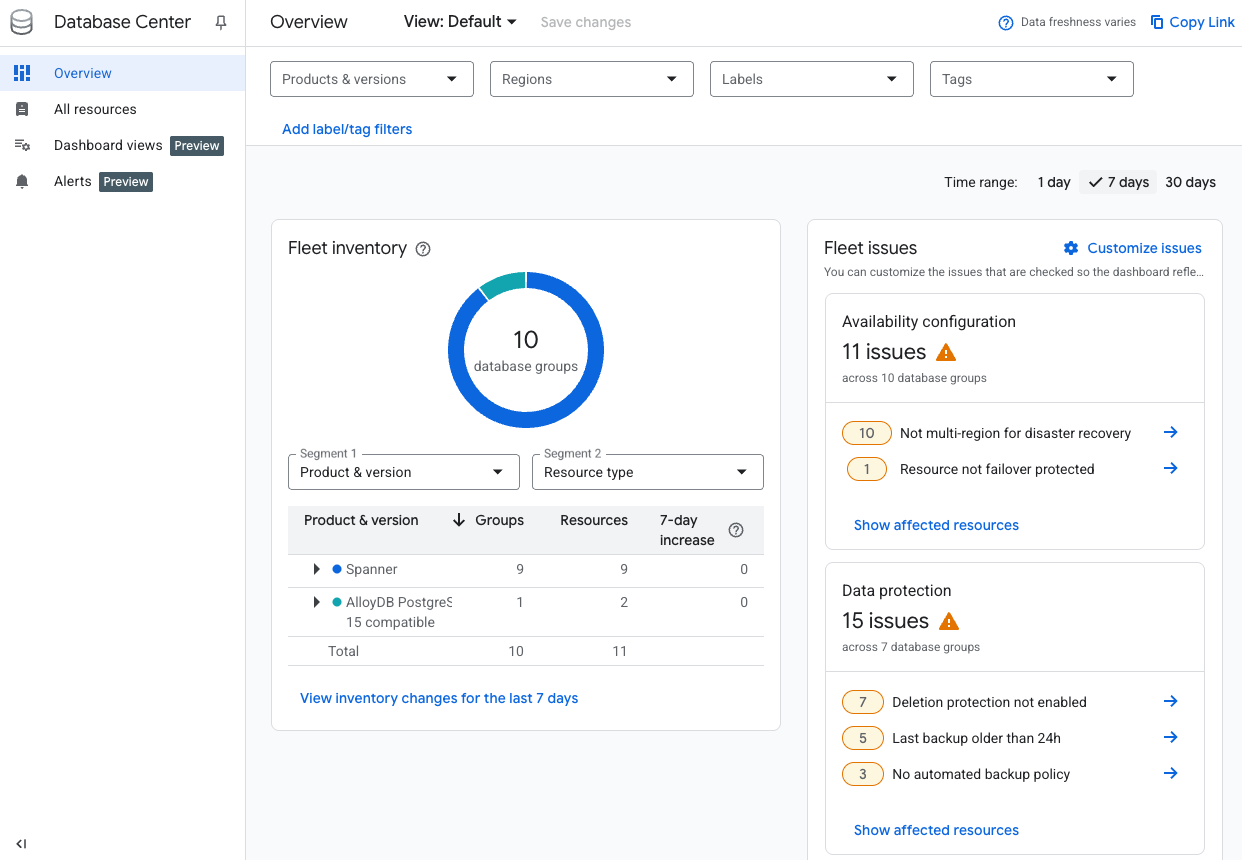
Task: Choose the 7 days time range
Action: coord(1120,182)
